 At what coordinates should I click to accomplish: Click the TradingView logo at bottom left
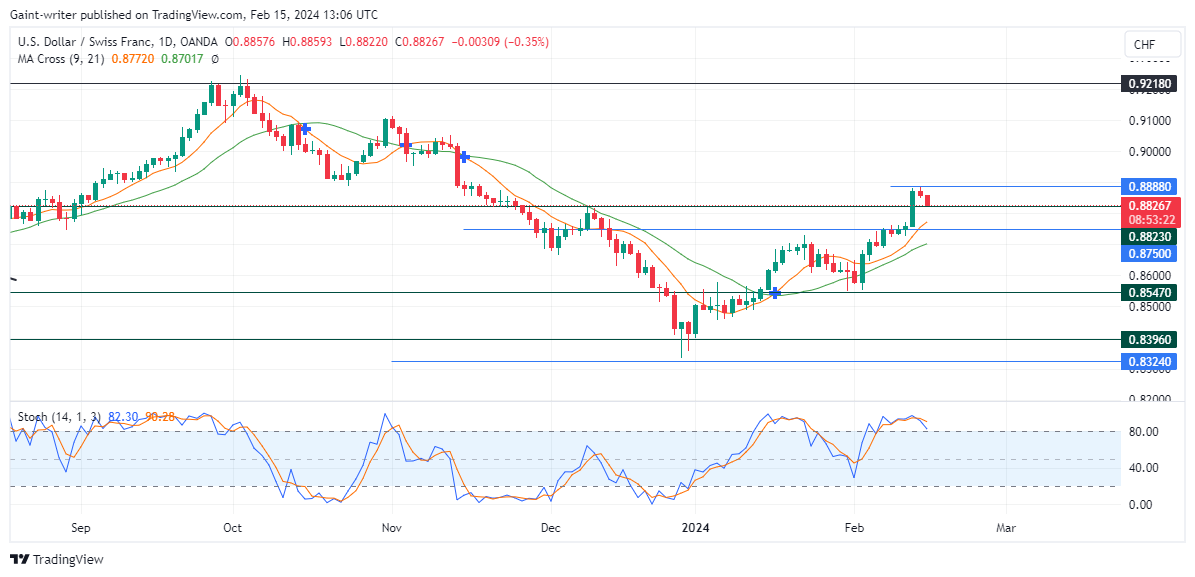pos(56,559)
